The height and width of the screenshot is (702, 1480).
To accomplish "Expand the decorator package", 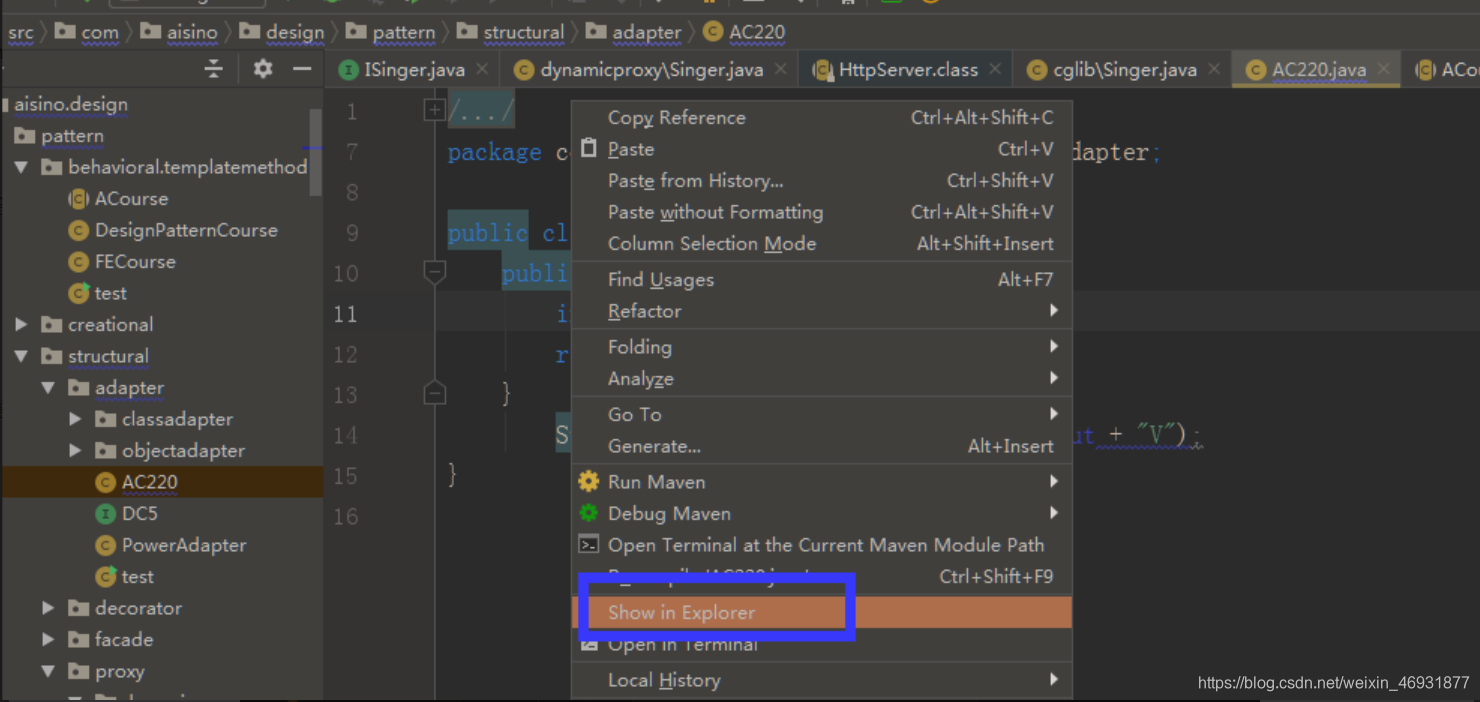I will pos(48,609).
